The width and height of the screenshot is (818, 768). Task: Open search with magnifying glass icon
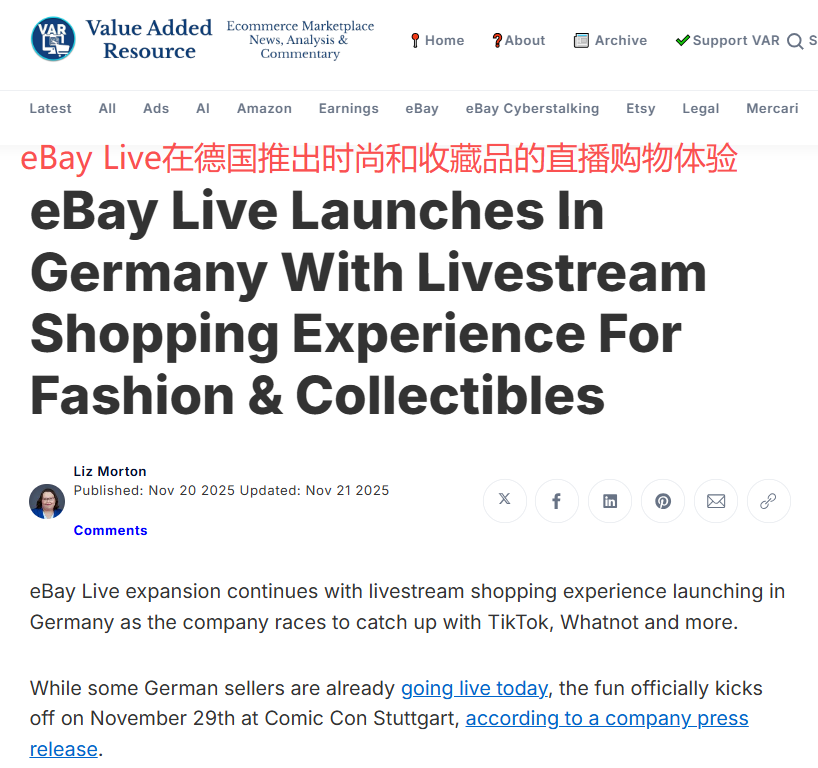(x=795, y=41)
